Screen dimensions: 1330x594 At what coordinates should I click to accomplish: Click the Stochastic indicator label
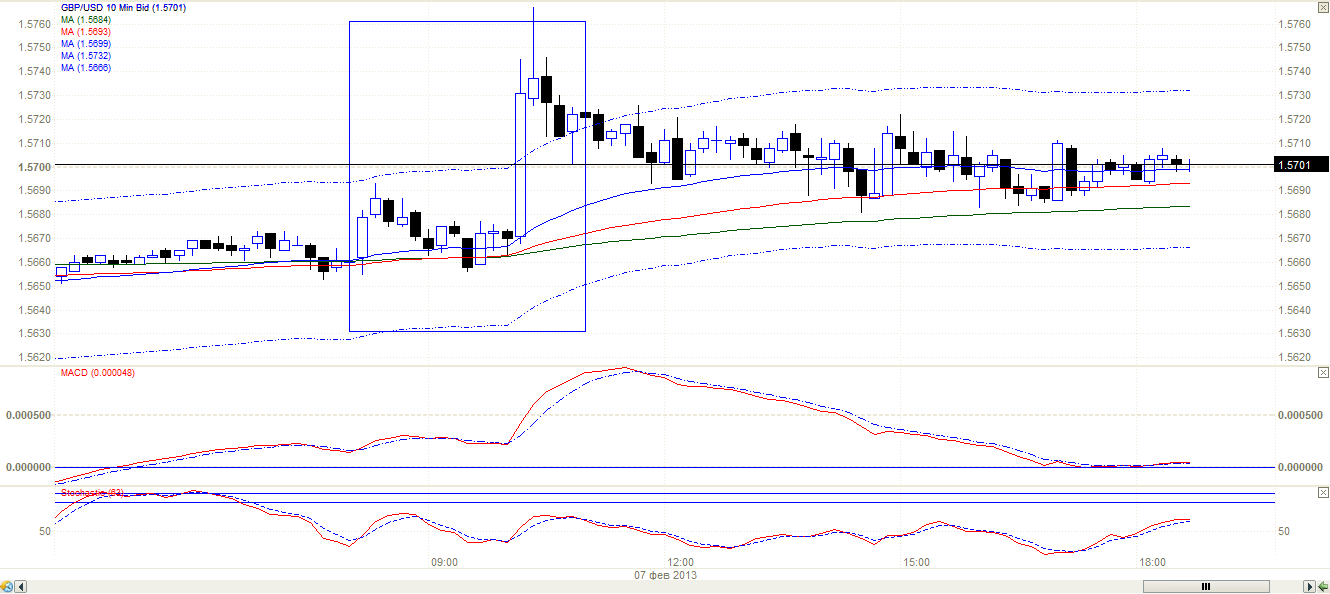[x=90, y=493]
